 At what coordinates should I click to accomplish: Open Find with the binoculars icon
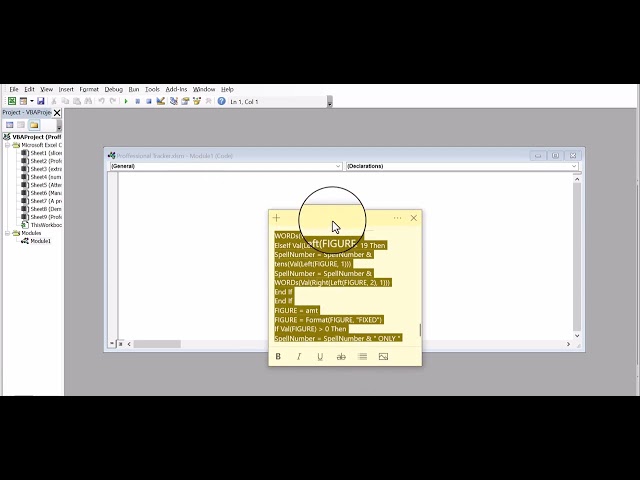[88, 101]
